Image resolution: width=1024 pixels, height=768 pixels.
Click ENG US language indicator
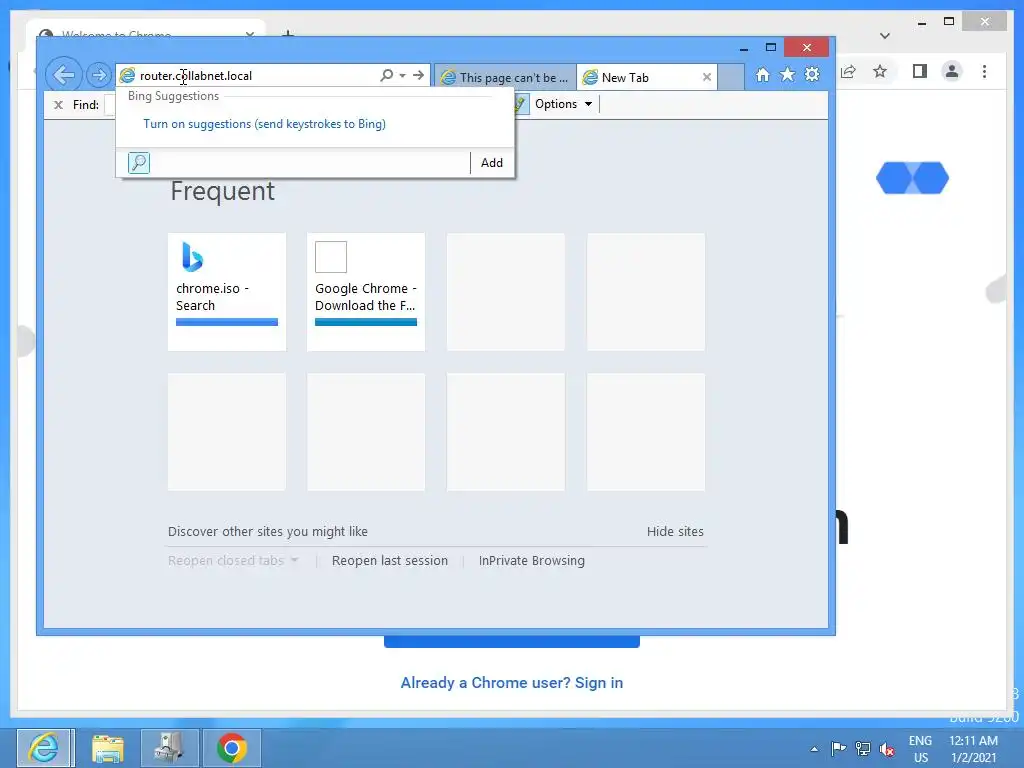[x=920, y=749]
